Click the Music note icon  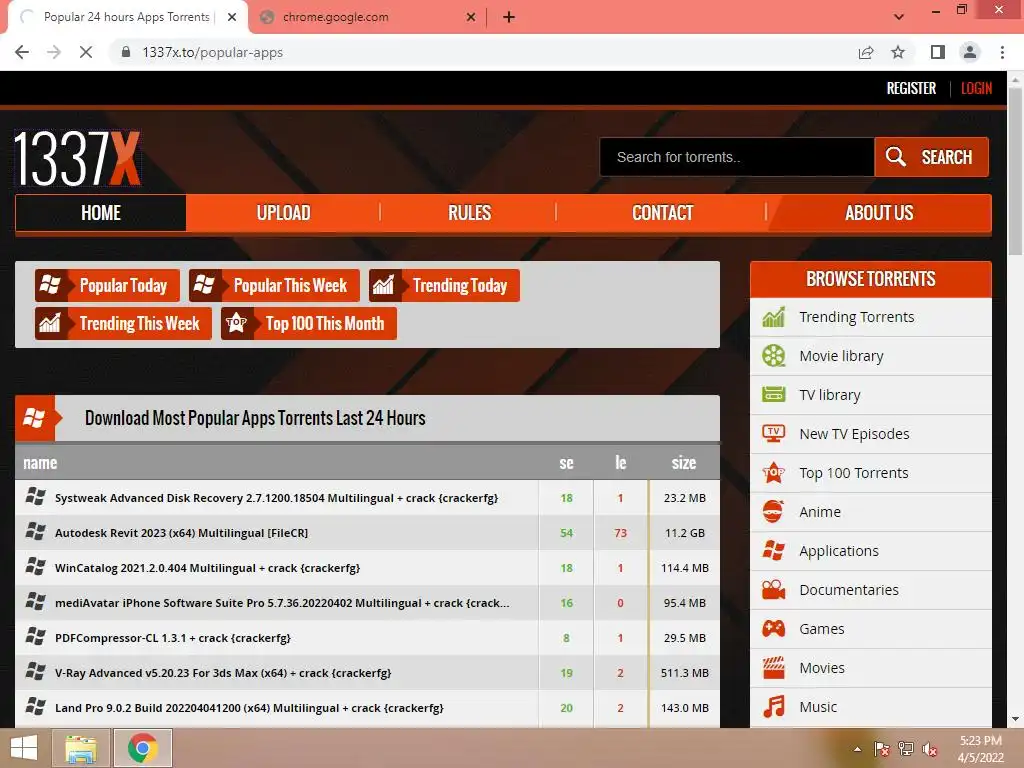(x=773, y=707)
